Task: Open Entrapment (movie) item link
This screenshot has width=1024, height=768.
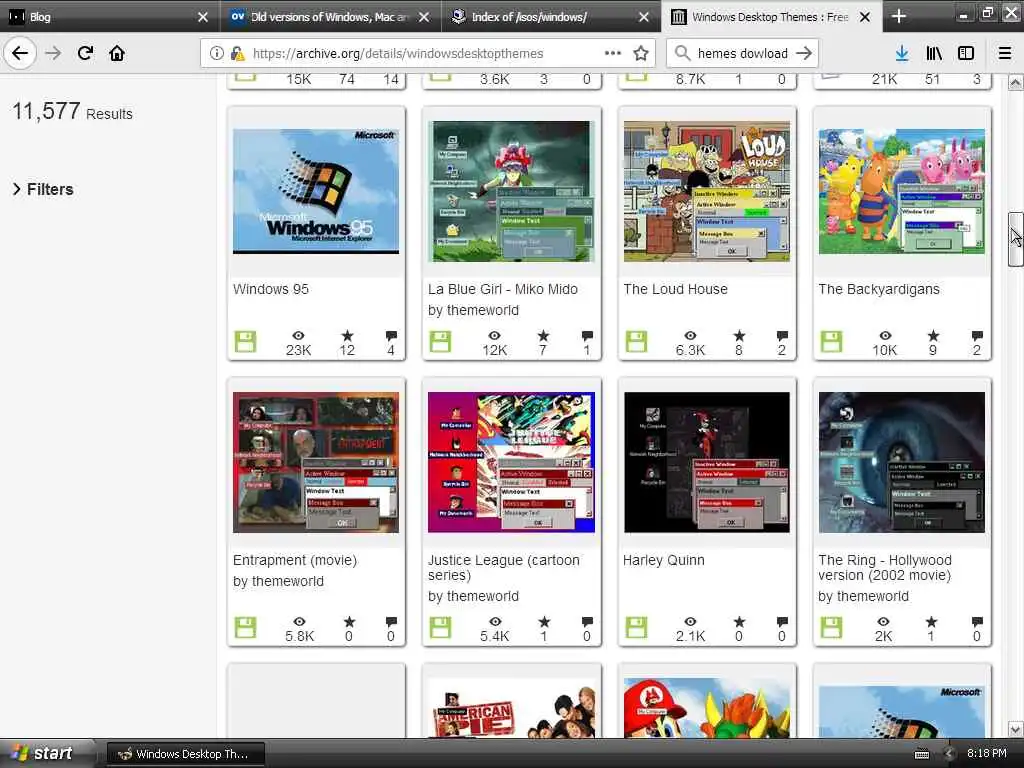Action: [295, 560]
